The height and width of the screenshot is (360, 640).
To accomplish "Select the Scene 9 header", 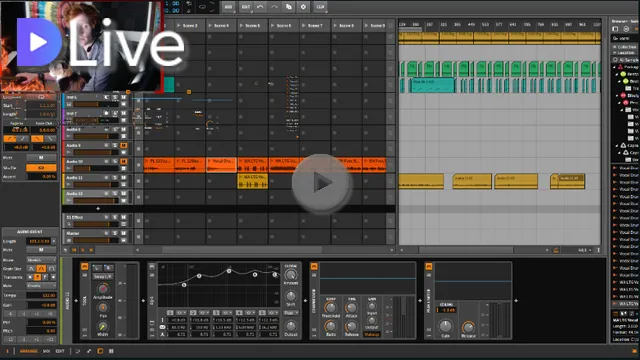I will coord(374,25).
